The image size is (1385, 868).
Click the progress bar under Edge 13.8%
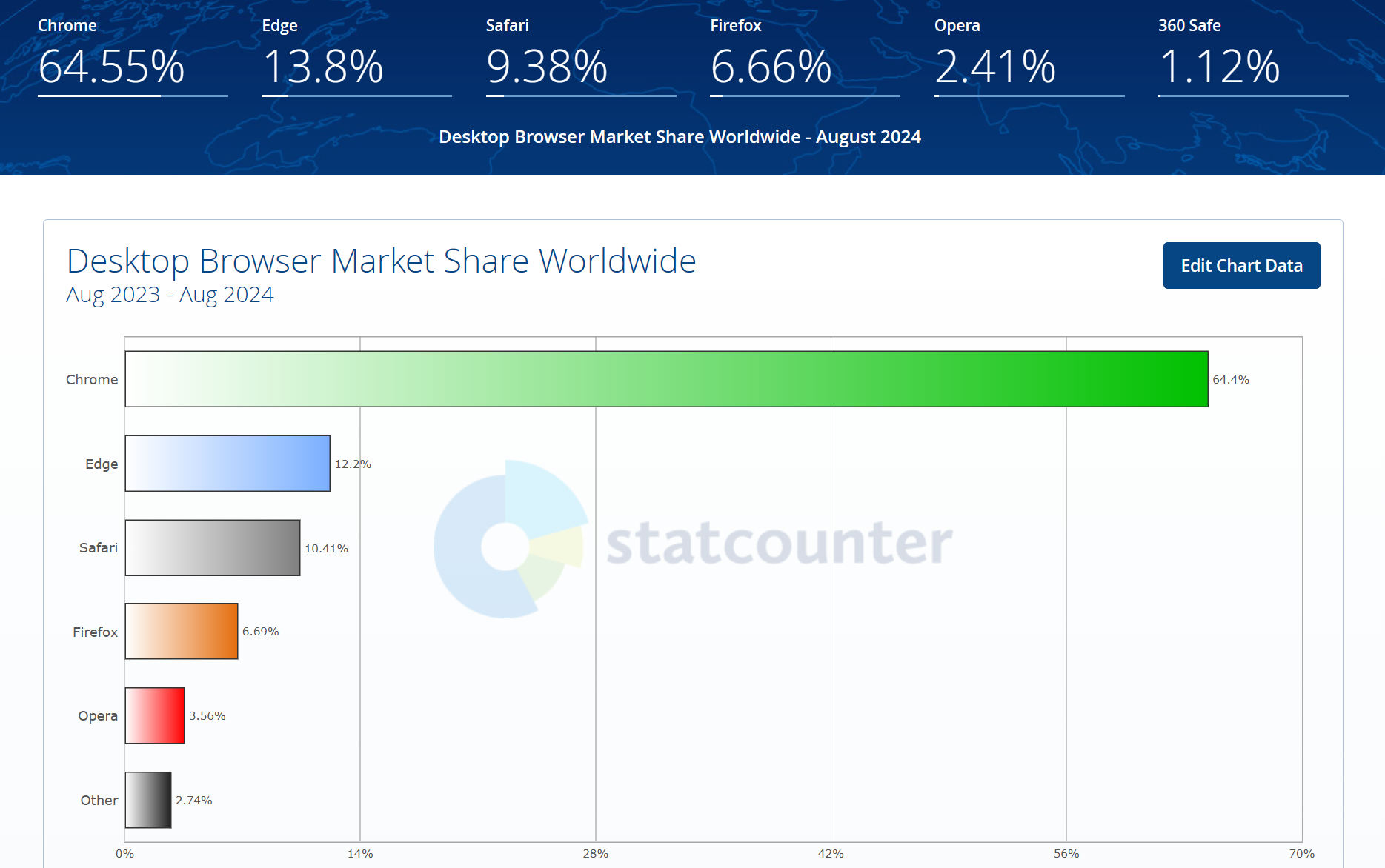[356, 96]
